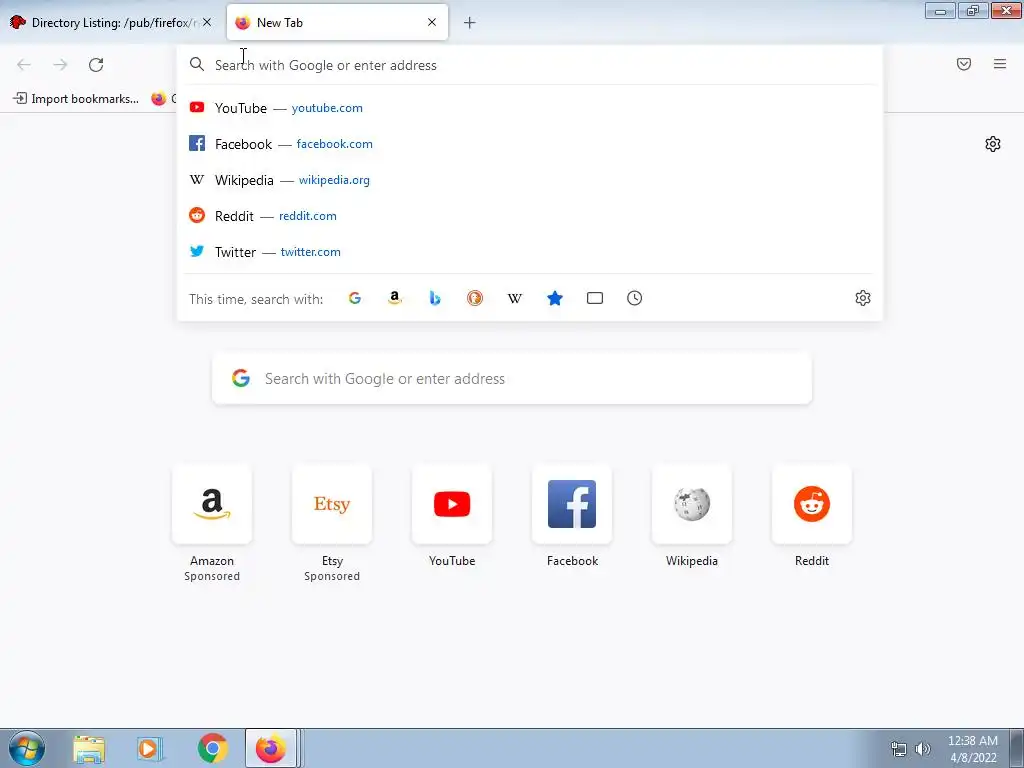Close the Directory Listing tab
Image resolution: width=1024 pixels, height=768 pixels.
[x=207, y=22]
